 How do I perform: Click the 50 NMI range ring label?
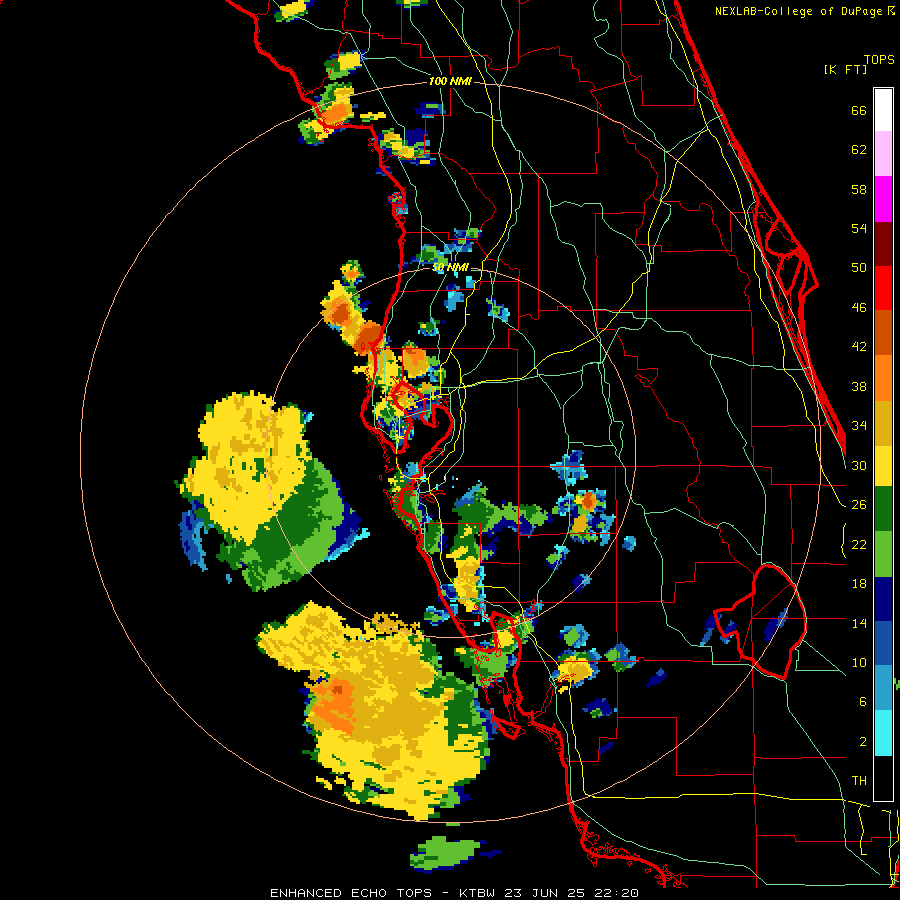coord(450,267)
